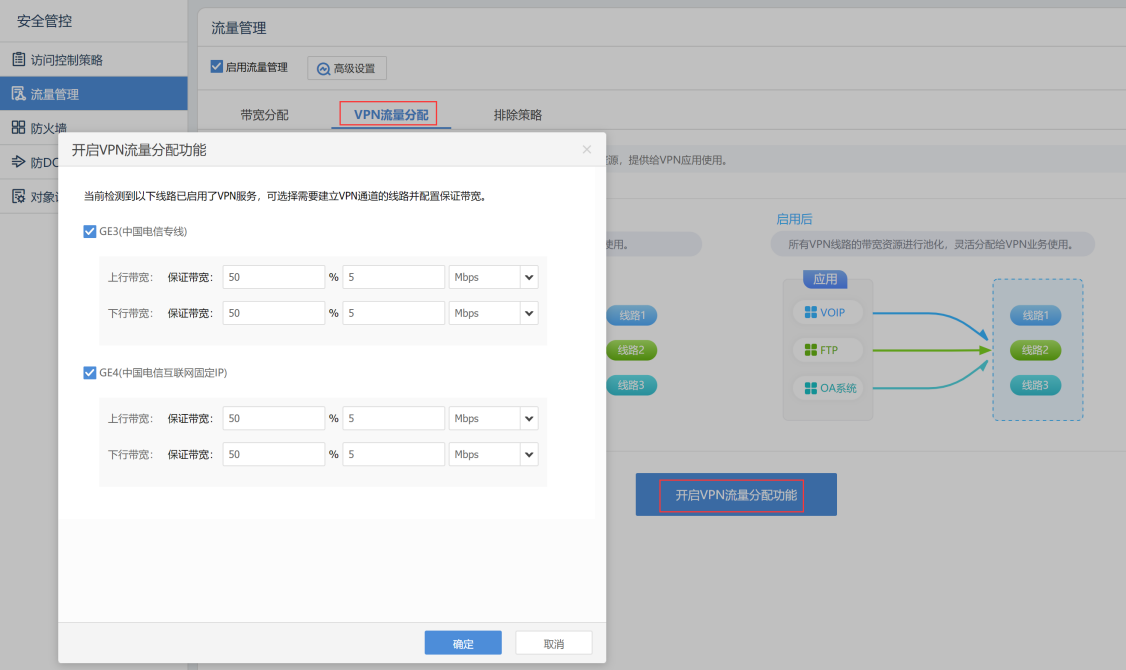
Task: Click the 取消 cancel button
Action: click(553, 643)
